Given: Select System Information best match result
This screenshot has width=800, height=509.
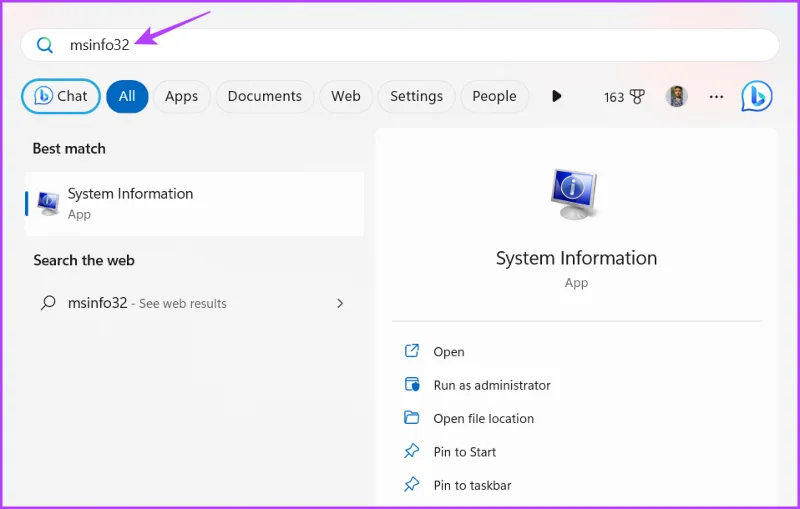Looking at the screenshot, I should pyautogui.click(x=195, y=203).
